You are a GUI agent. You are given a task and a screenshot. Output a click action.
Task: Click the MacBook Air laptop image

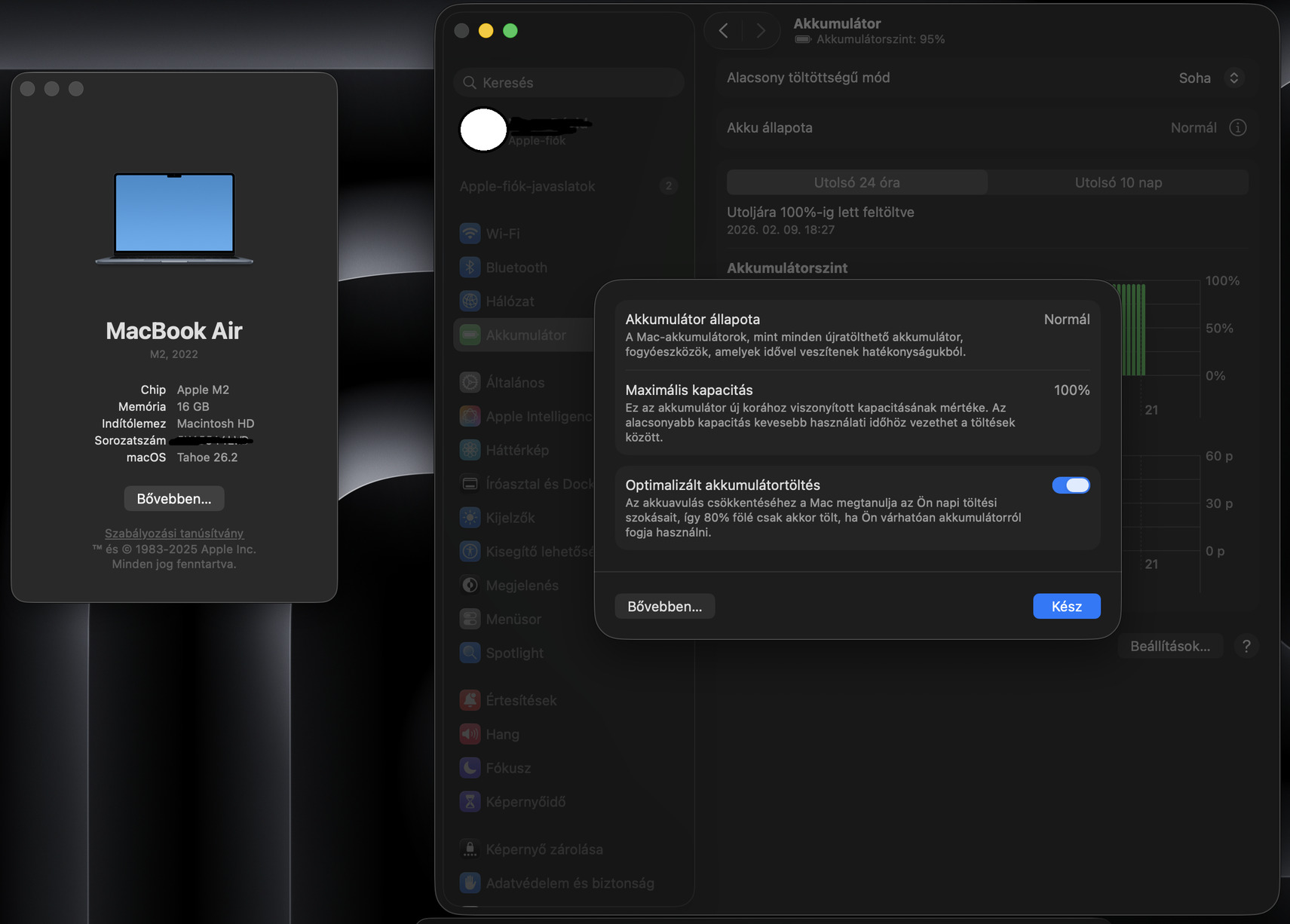coord(174,219)
